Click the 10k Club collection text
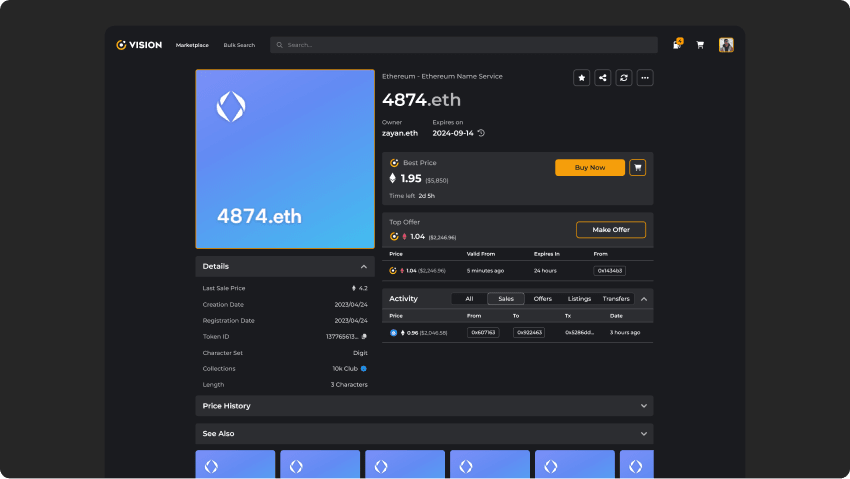Image resolution: width=850 pixels, height=479 pixels. 345,368
